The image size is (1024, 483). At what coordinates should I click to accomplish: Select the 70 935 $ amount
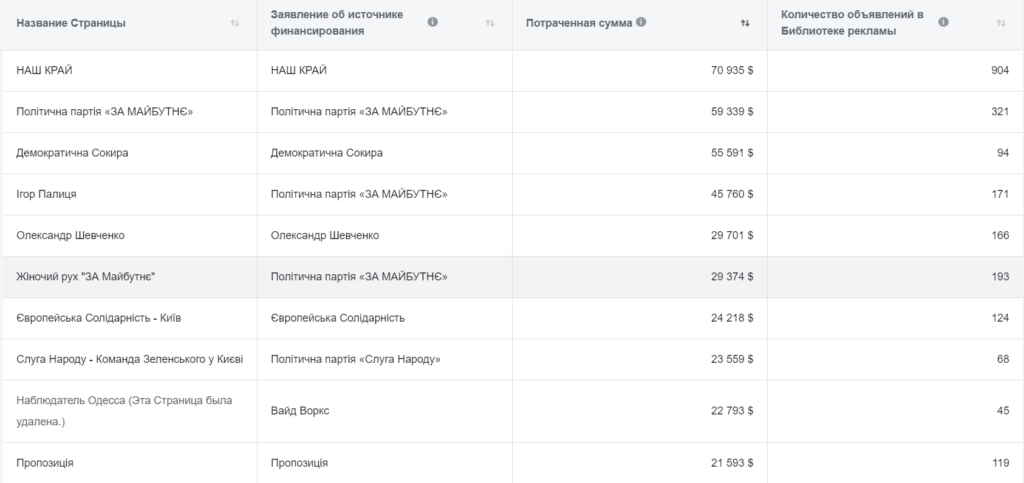pos(731,70)
